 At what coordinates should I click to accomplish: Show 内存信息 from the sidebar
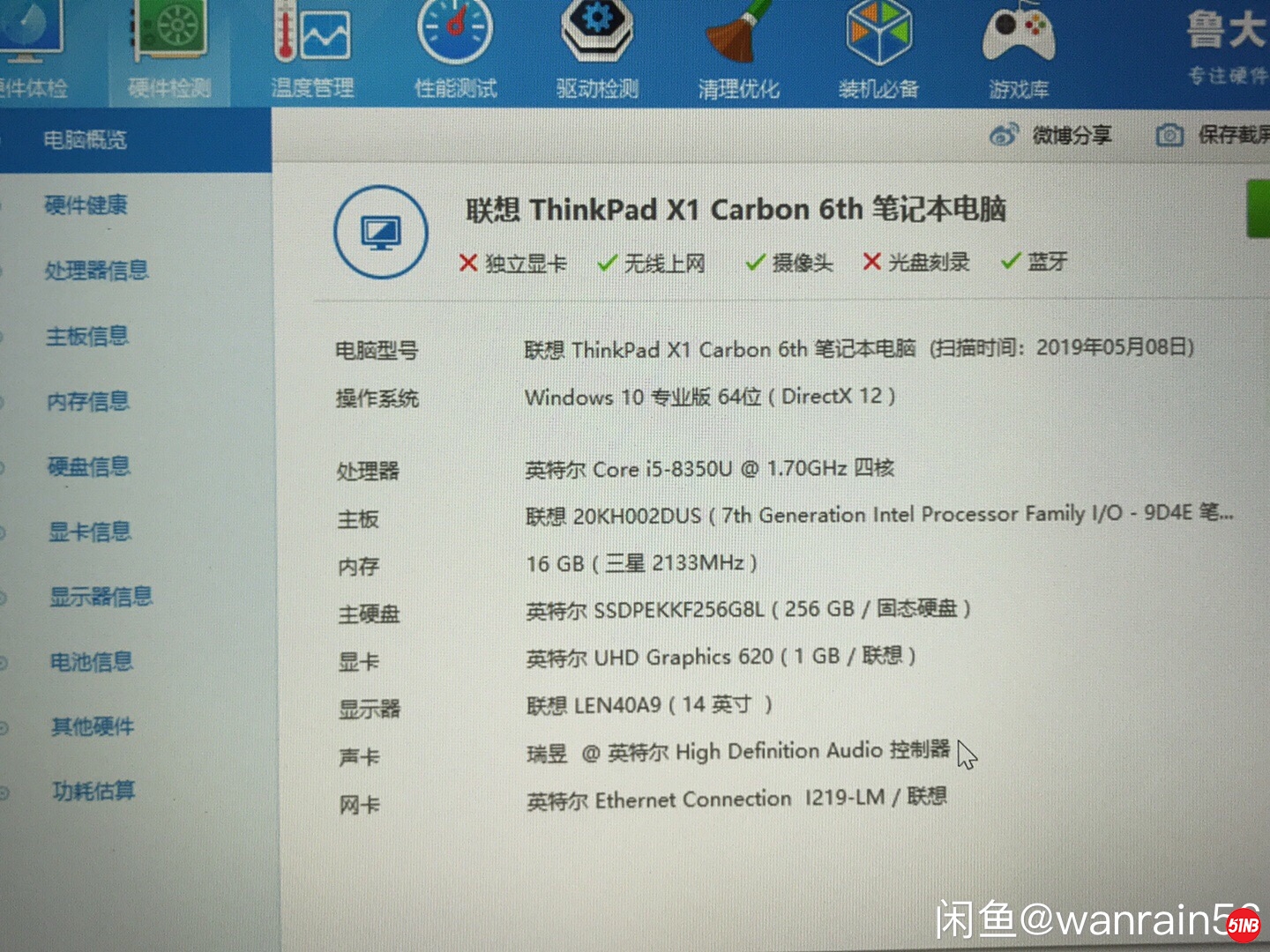pos(88,401)
